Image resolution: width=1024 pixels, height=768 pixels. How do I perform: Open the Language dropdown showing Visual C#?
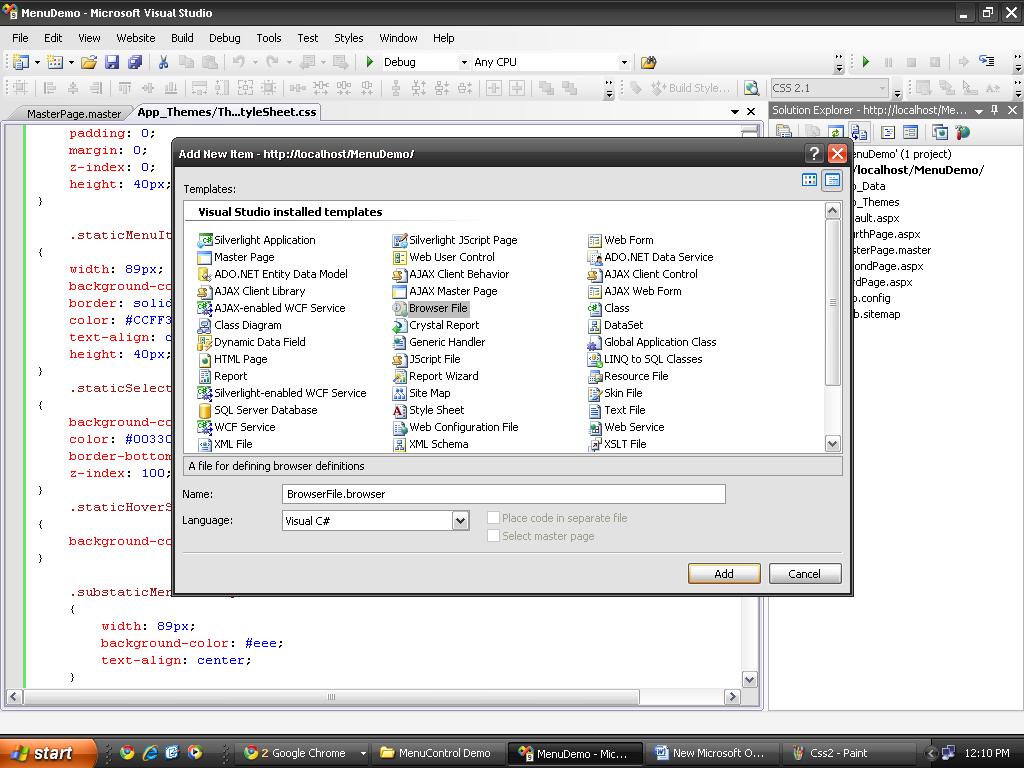click(461, 520)
